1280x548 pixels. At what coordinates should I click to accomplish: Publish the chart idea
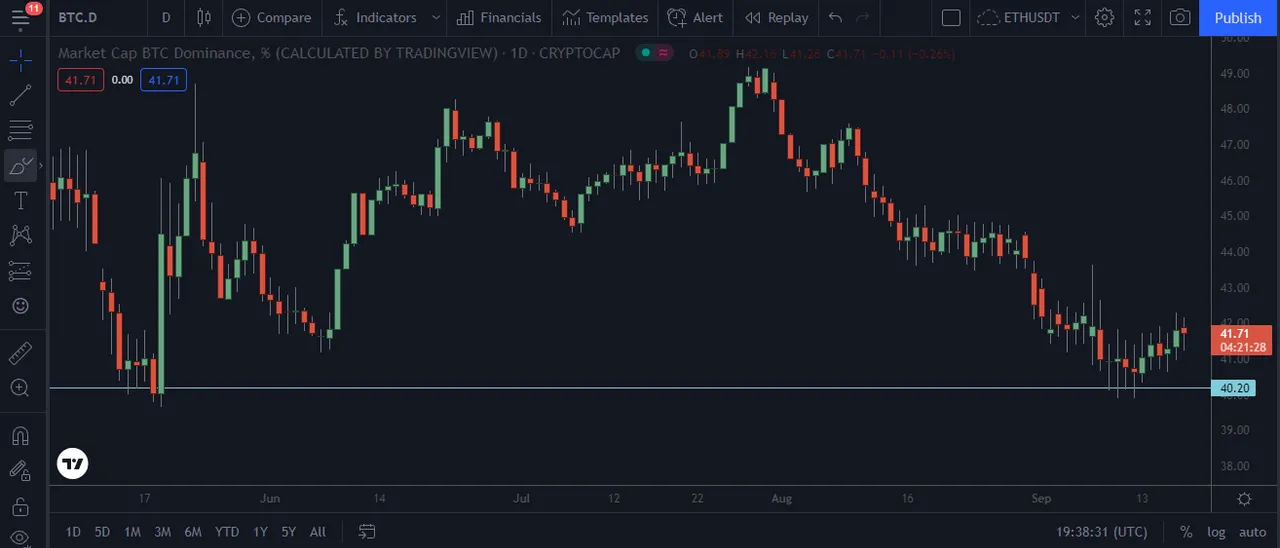click(x=1238, y=17)
